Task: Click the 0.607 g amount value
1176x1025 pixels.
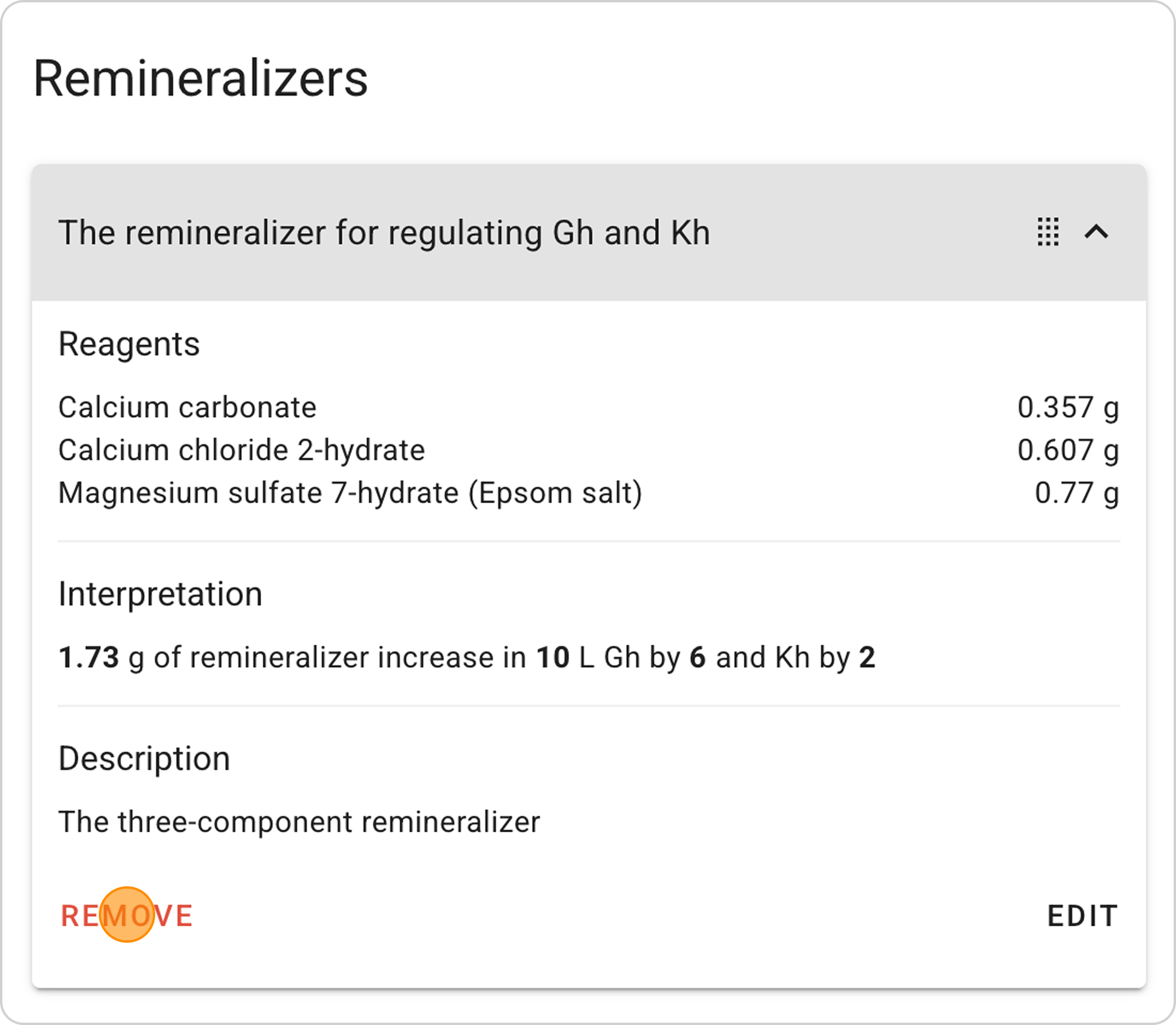Action: pos(1068,450)
